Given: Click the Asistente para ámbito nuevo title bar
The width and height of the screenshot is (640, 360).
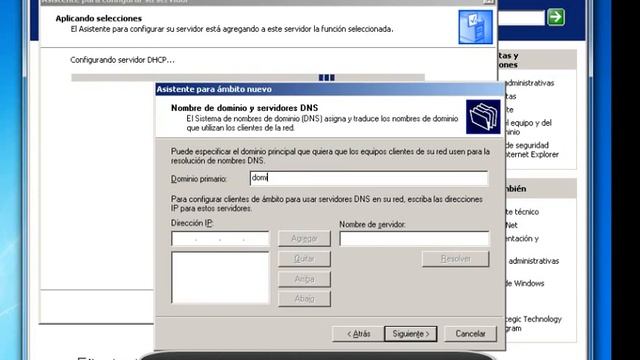Looking at the screenshot, I should [329, 89].
